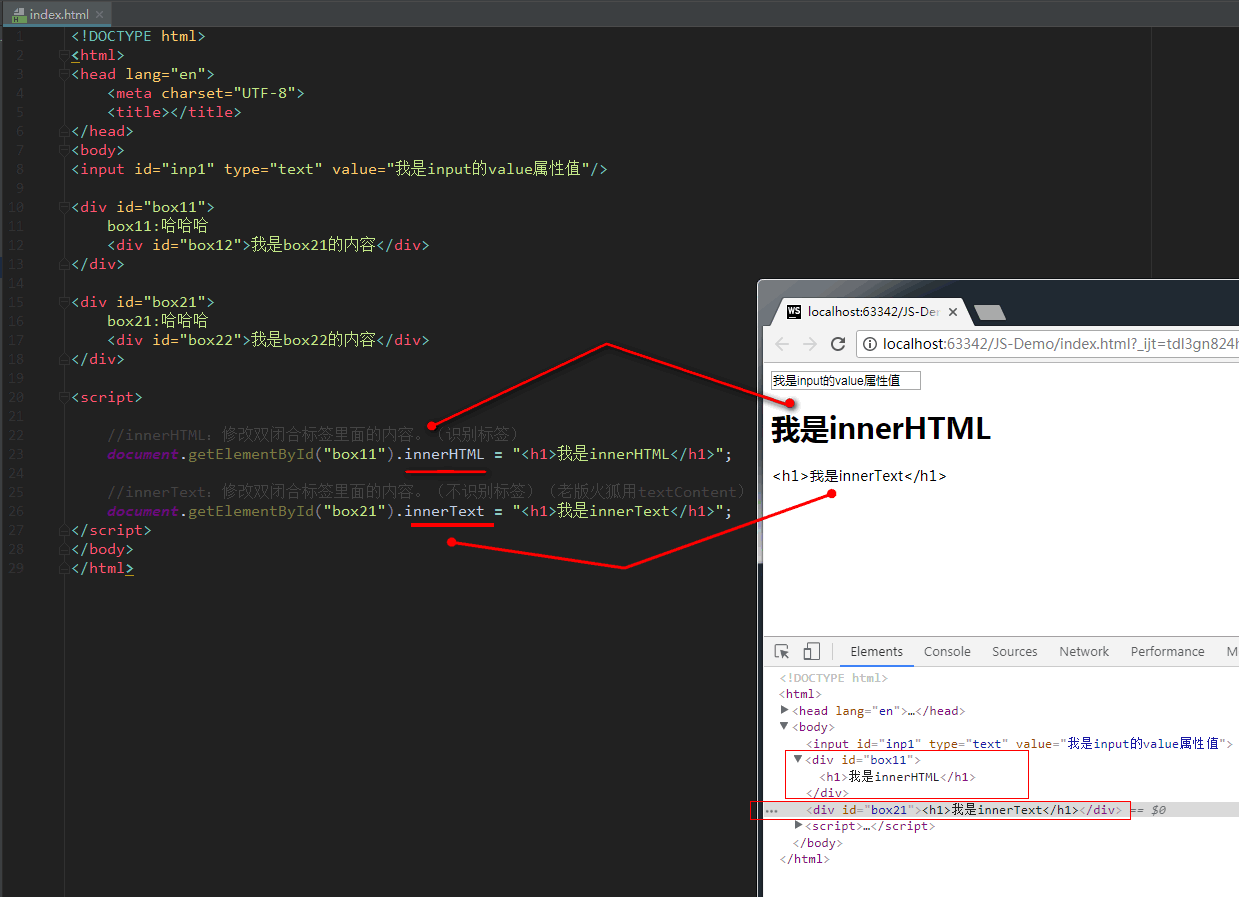The height and width of the screenshot is (897, 1239).
Task: Click the box21:哈哈哈 code line
Action: coord(157,321)
